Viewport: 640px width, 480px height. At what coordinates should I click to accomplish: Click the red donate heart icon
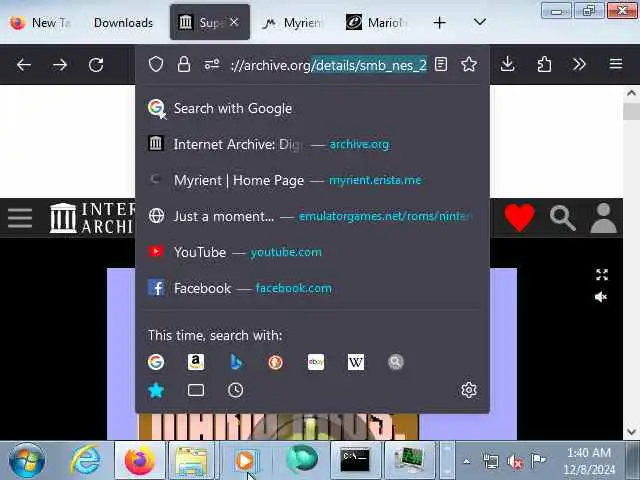click(519, 217)
